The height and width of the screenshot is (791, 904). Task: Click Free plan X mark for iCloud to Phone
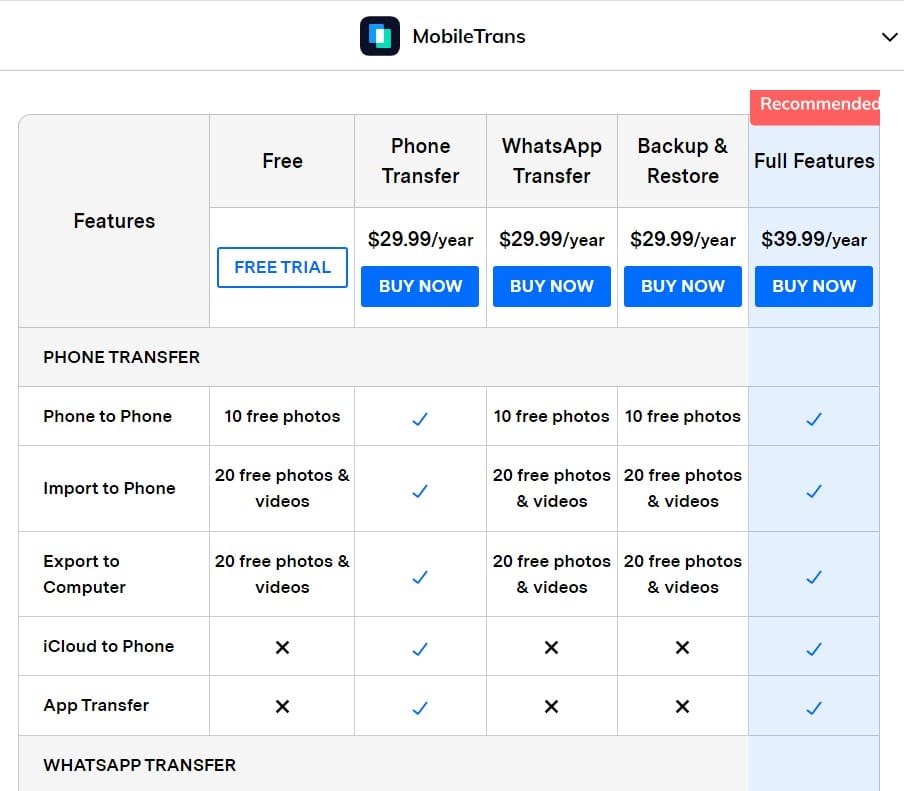coord(282,648)
